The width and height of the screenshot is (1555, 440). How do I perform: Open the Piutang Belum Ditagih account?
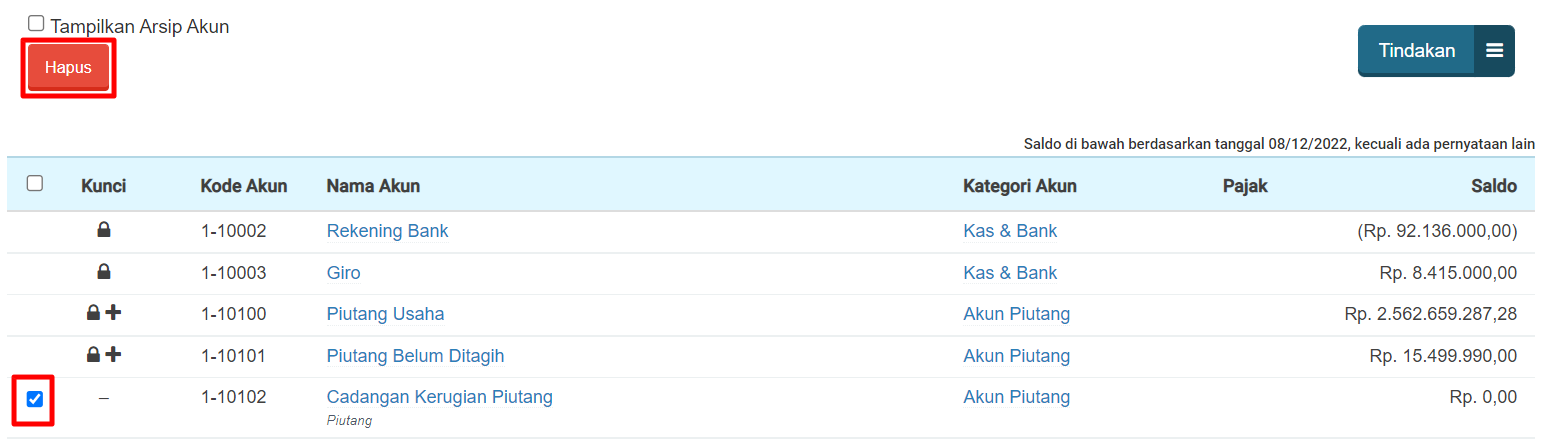(415, 356)
